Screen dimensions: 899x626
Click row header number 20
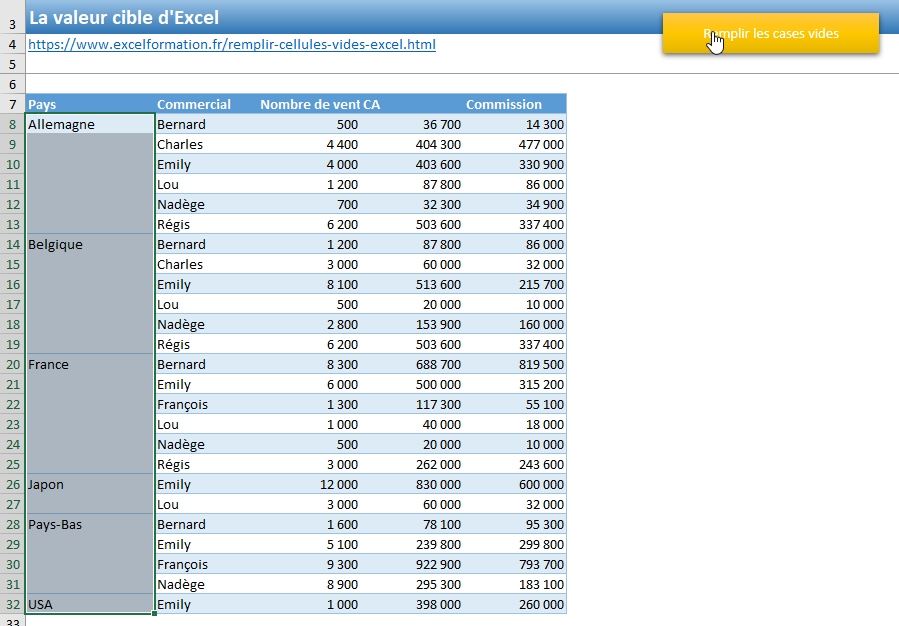[12, 364]
